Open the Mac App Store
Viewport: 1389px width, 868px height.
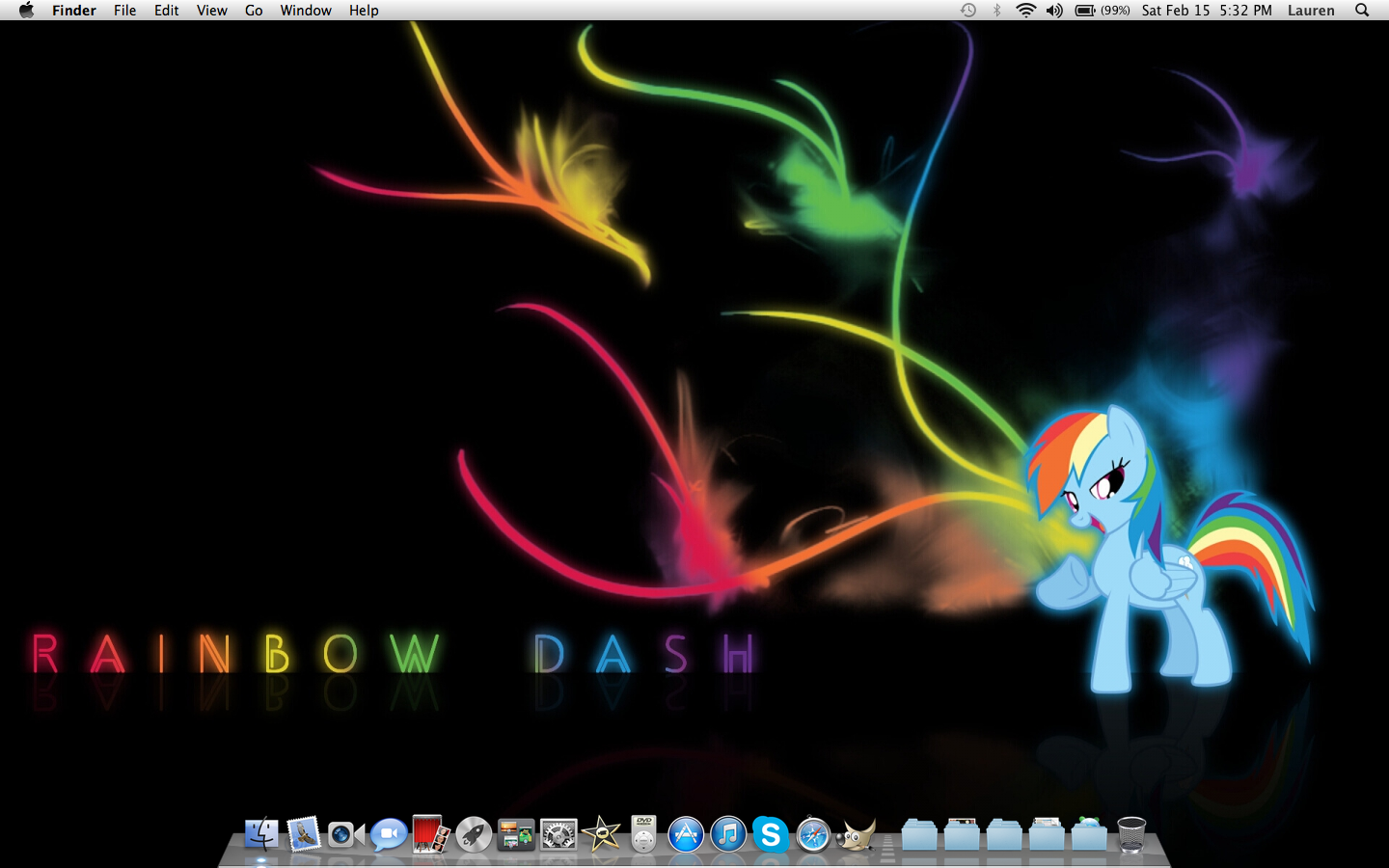tap(686, 834)
